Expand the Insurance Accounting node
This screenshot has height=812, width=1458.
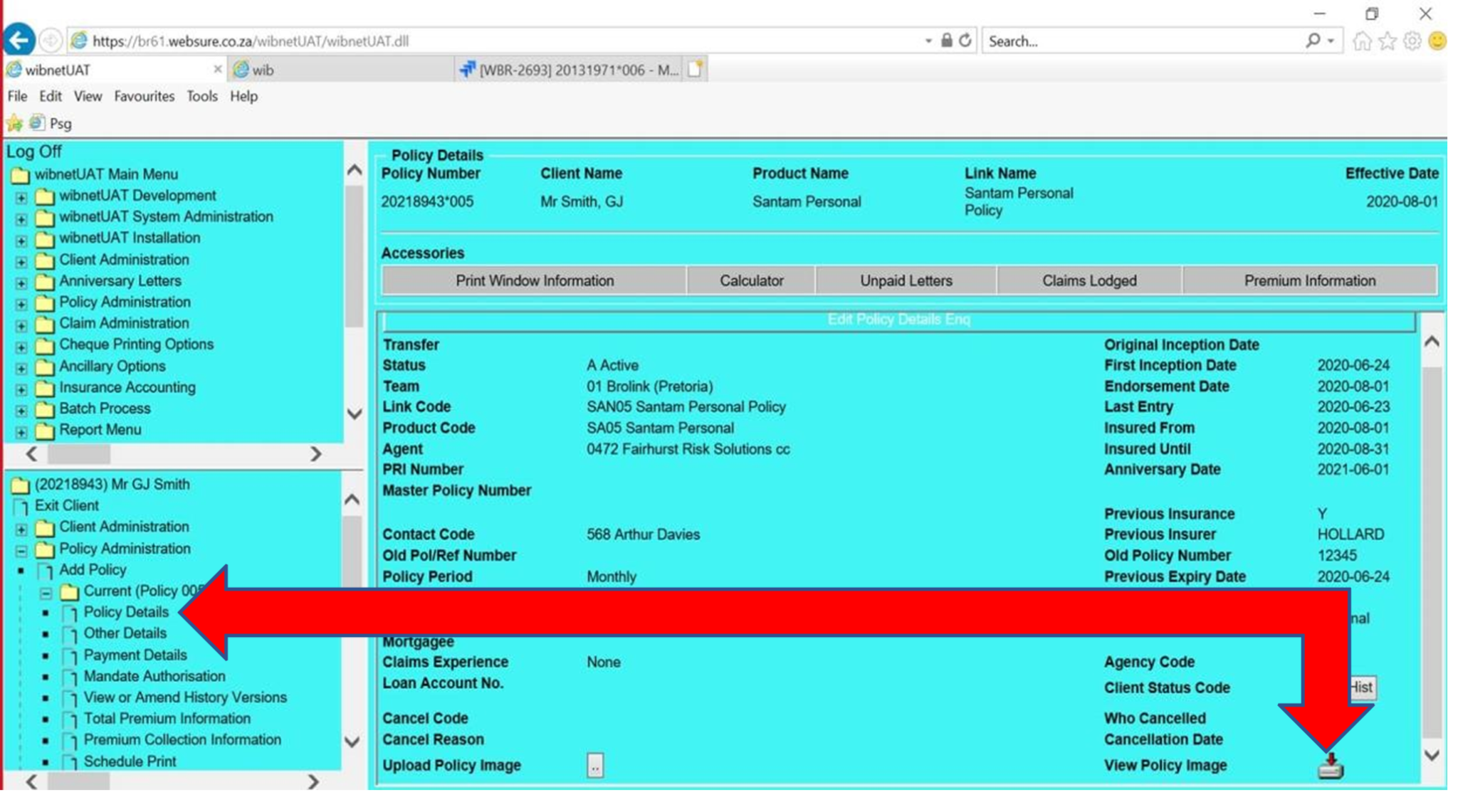(x=21, y=389)
